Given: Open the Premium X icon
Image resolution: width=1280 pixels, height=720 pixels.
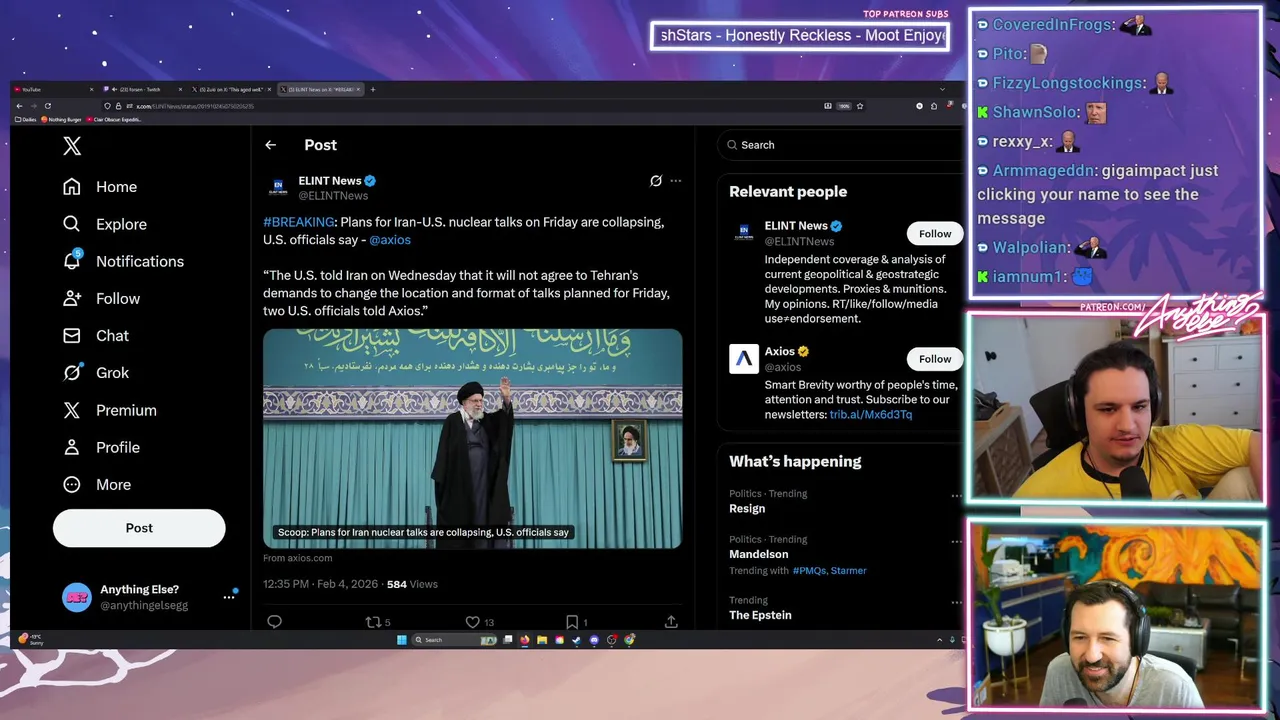Looking at the screenshot, I should [x=72, y=410].
